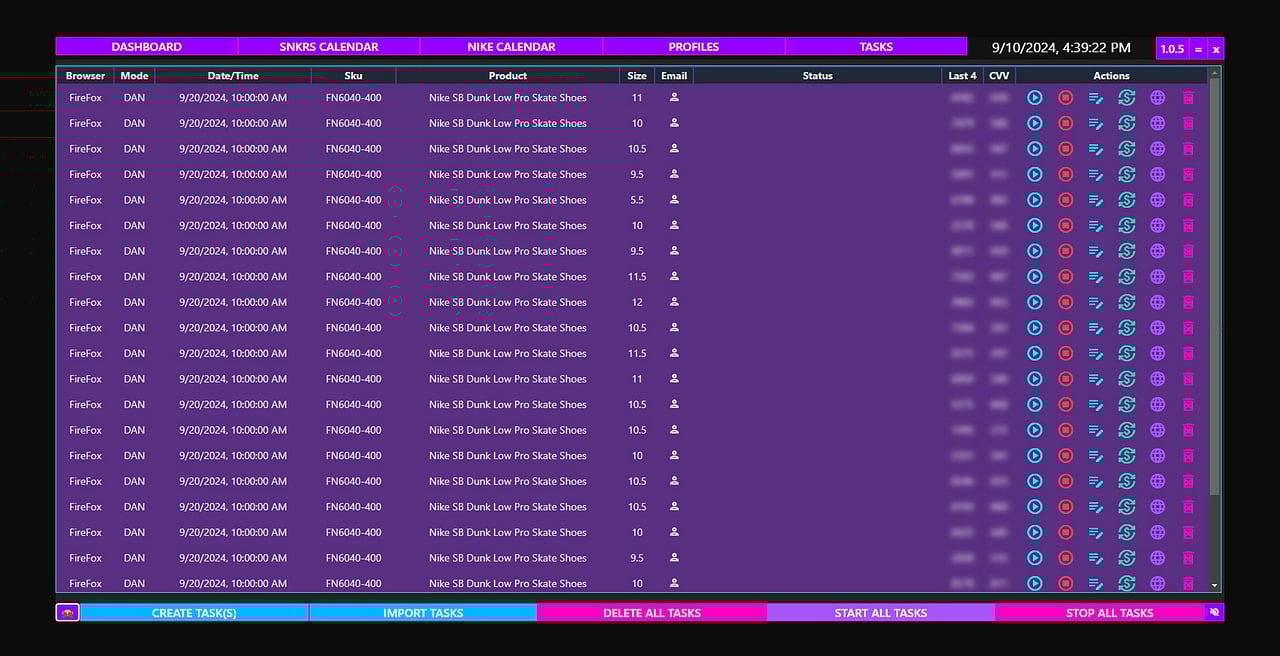Click the Actions column header

pyautogui.click(x=1111, y=75)
